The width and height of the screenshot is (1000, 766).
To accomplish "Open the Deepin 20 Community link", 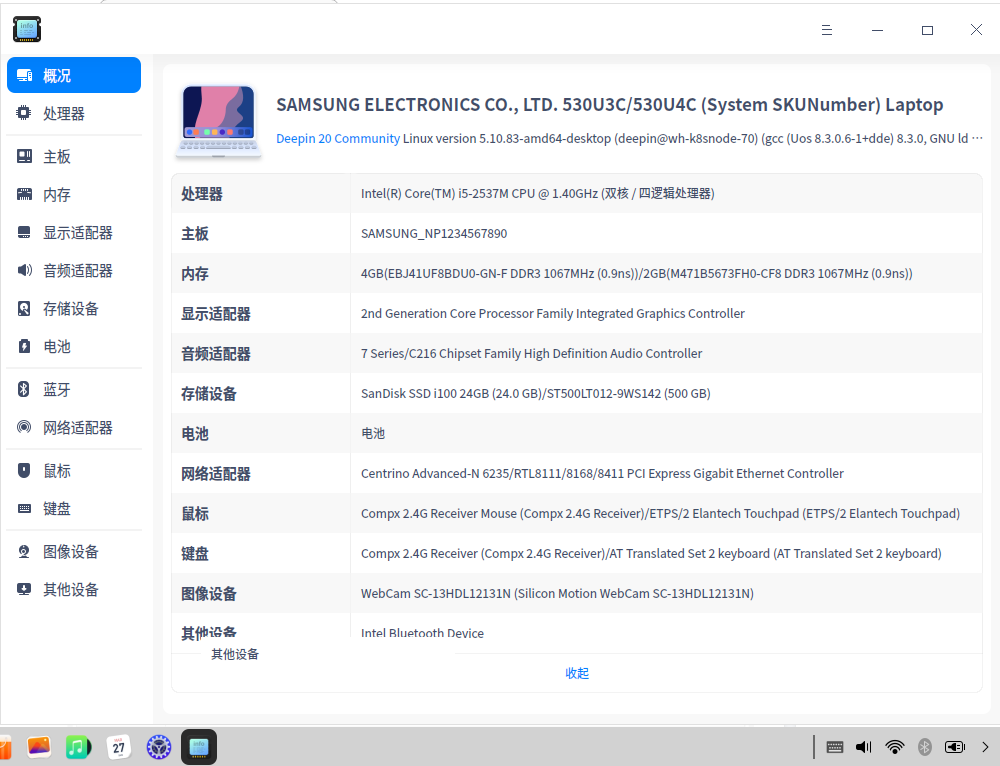I will (337, 138).
